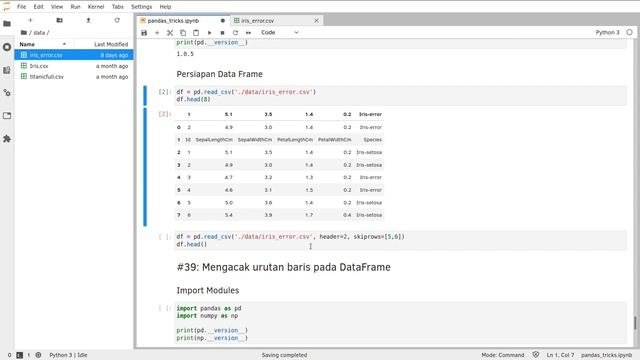Close the iris_error.csv tab
This screenshot has height=360, width=640.
[316, 21]
